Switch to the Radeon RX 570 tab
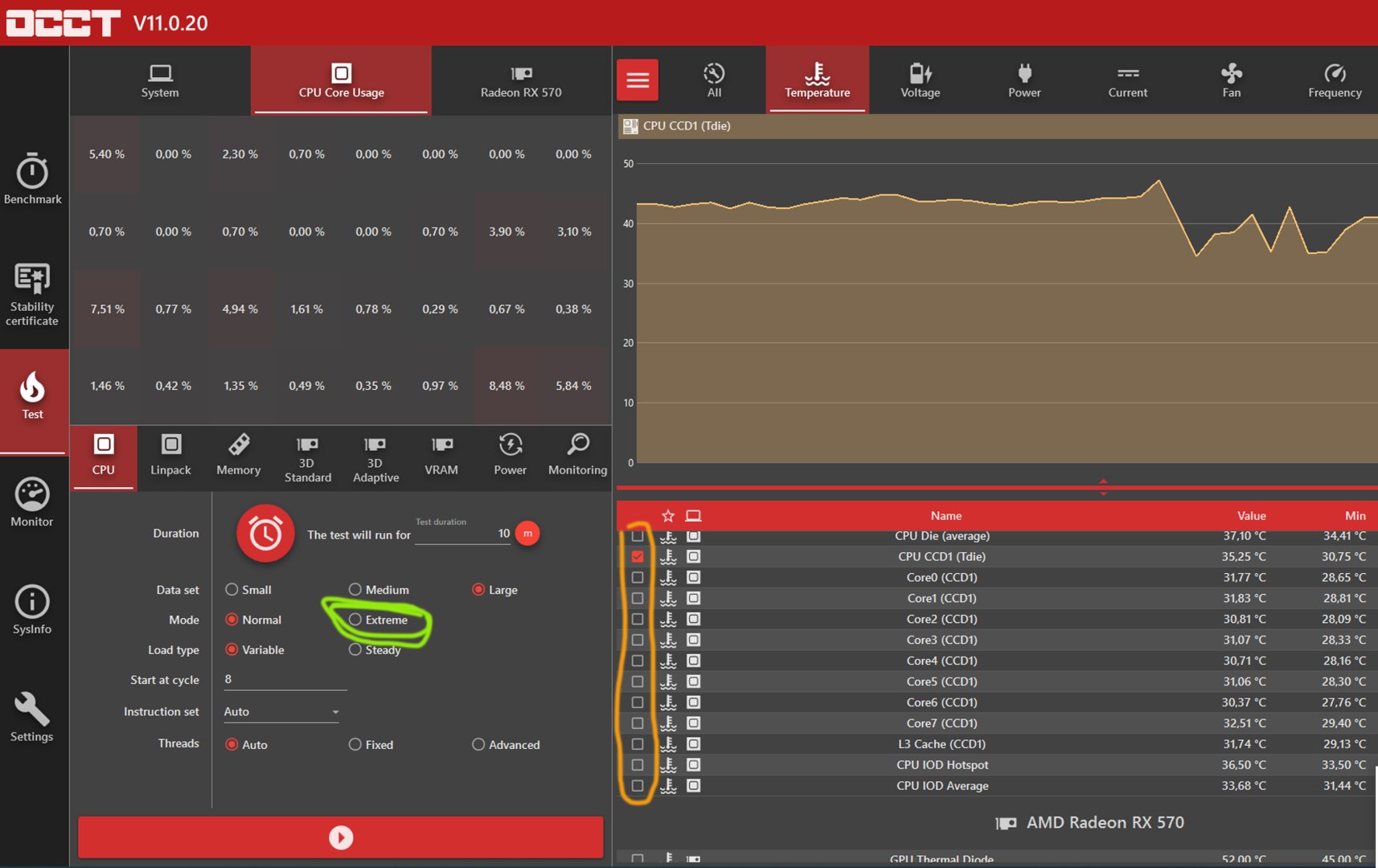 (521, 80)
